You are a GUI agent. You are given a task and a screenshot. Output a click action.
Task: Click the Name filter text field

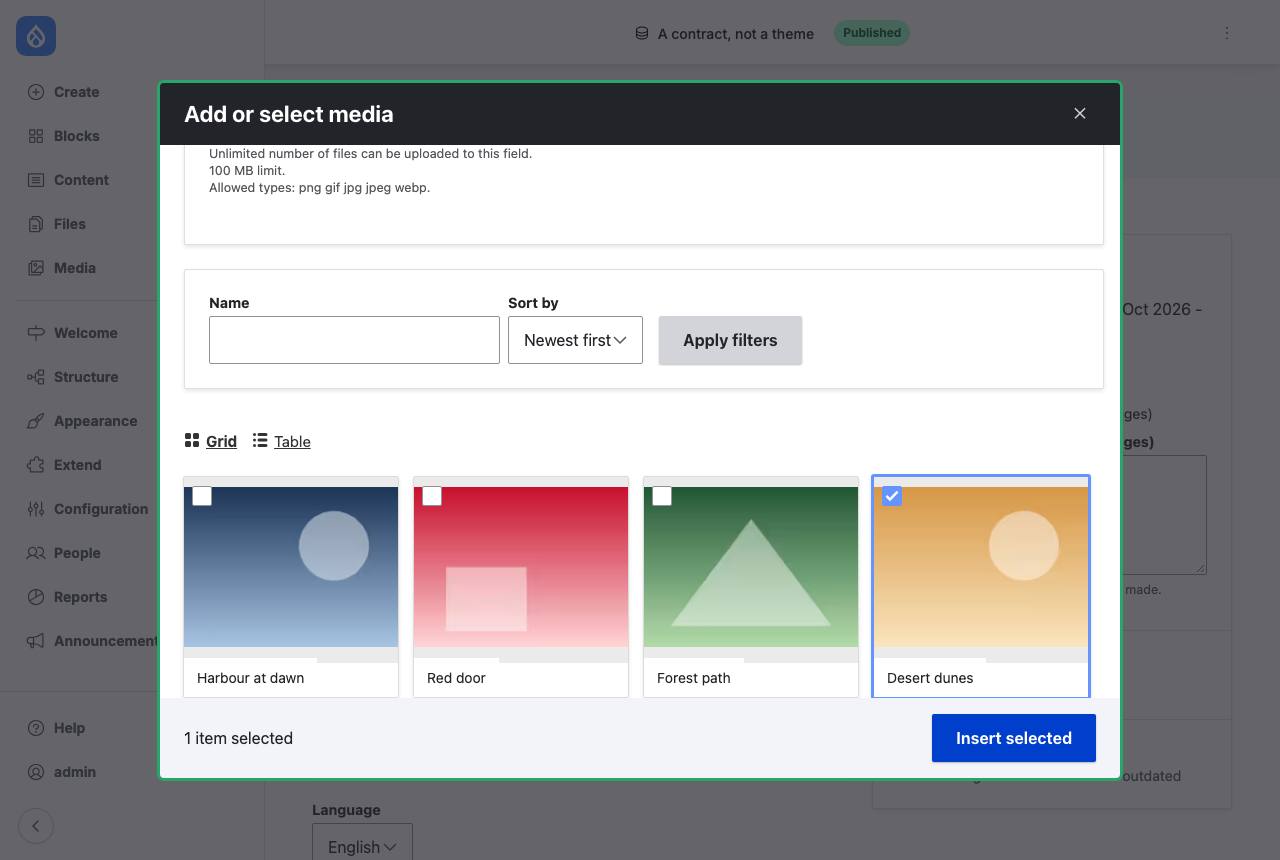coord(354,340)
